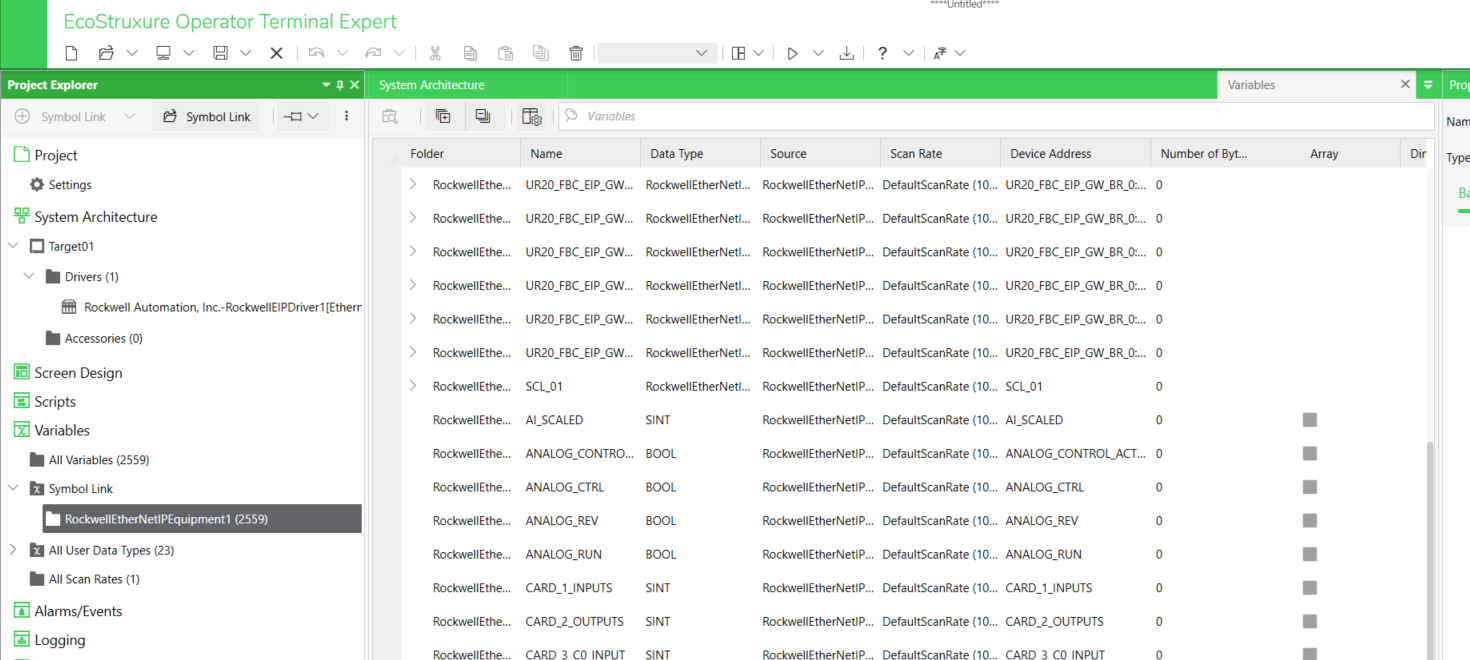This screenshot has width=1470, height=660.
Task: Select Accessories (0) folder
Action: 103,338
